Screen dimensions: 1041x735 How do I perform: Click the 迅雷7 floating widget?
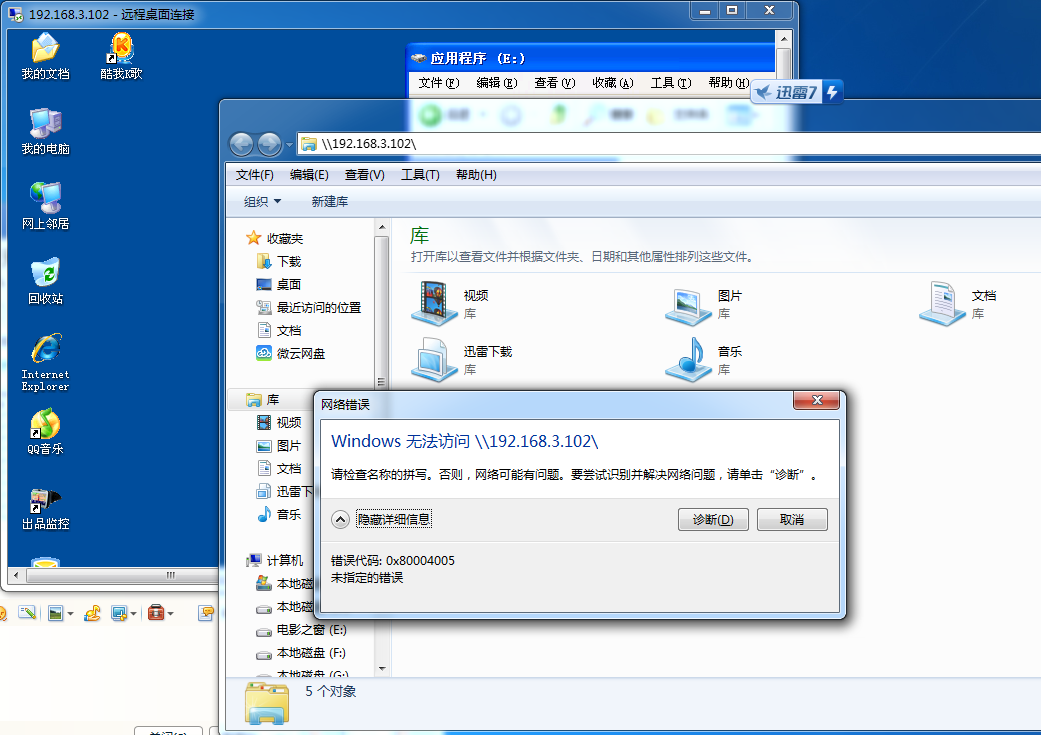797,92
